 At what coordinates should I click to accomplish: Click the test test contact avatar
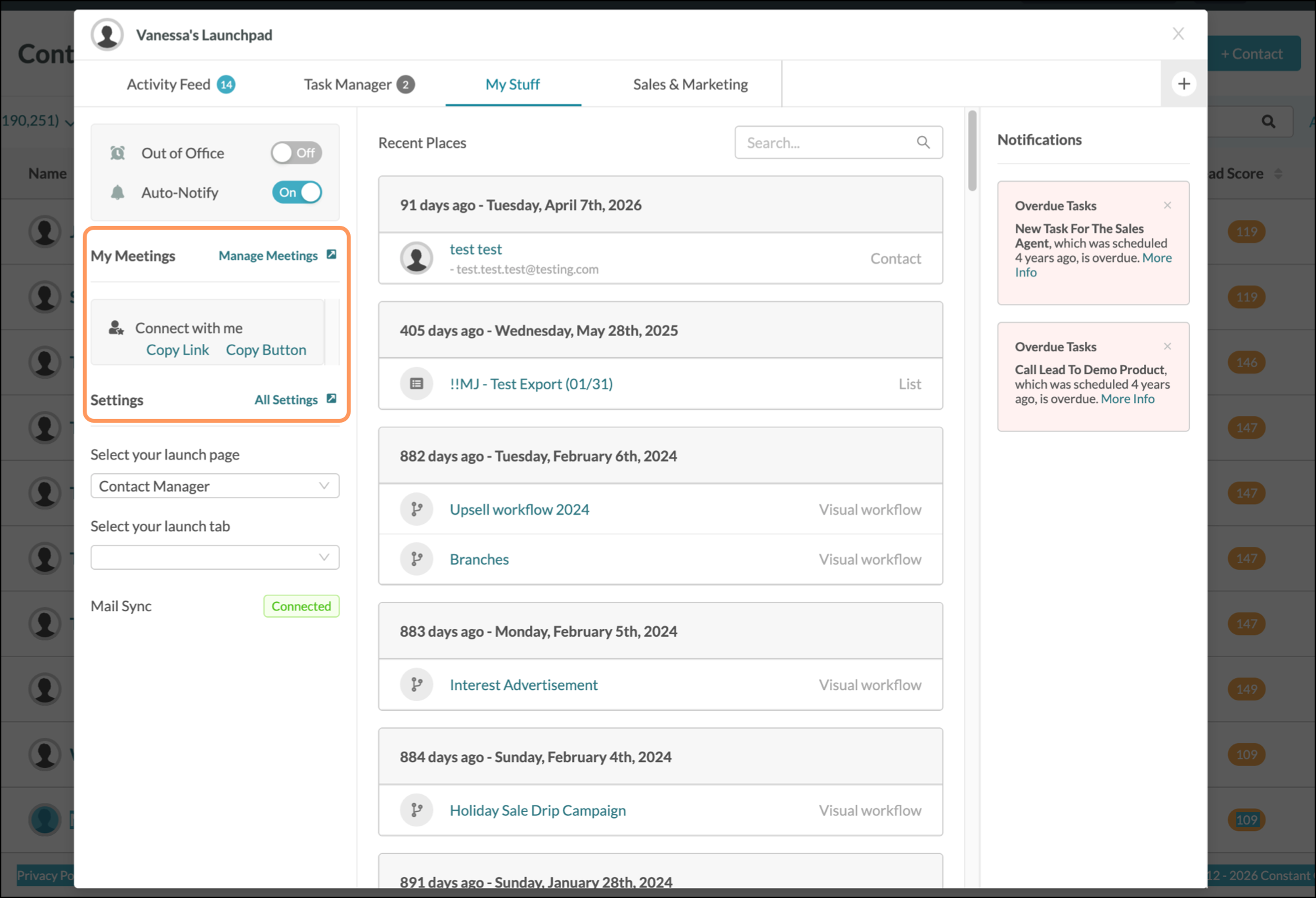[x=416, y=258]
